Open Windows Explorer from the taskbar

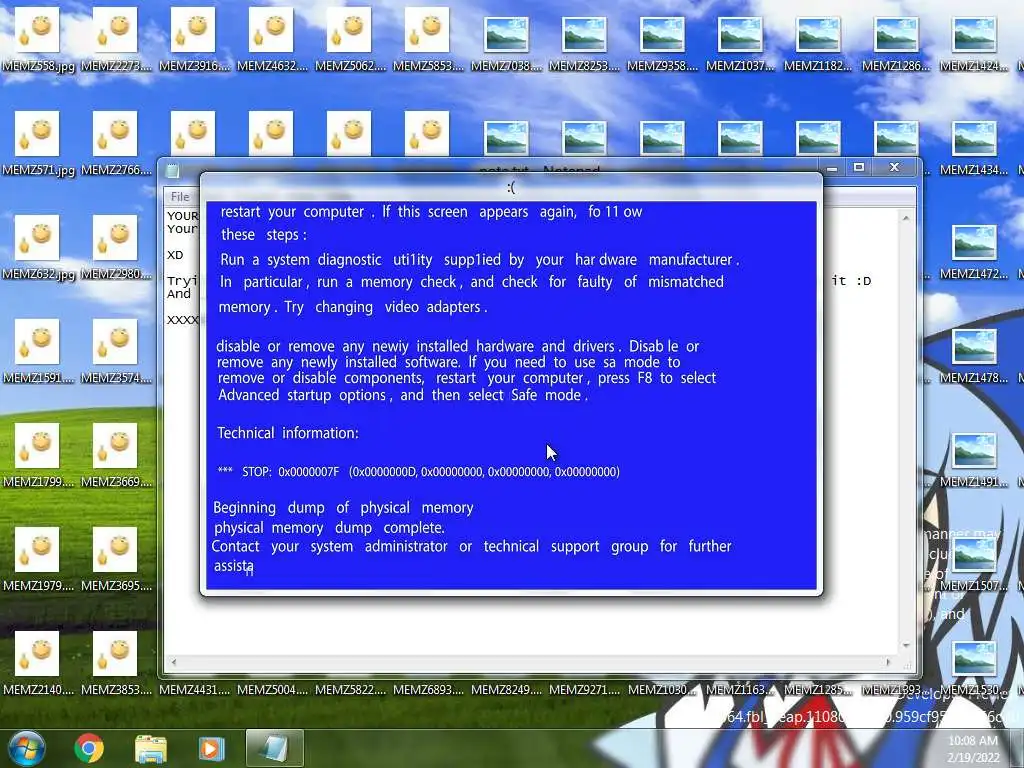151,749
